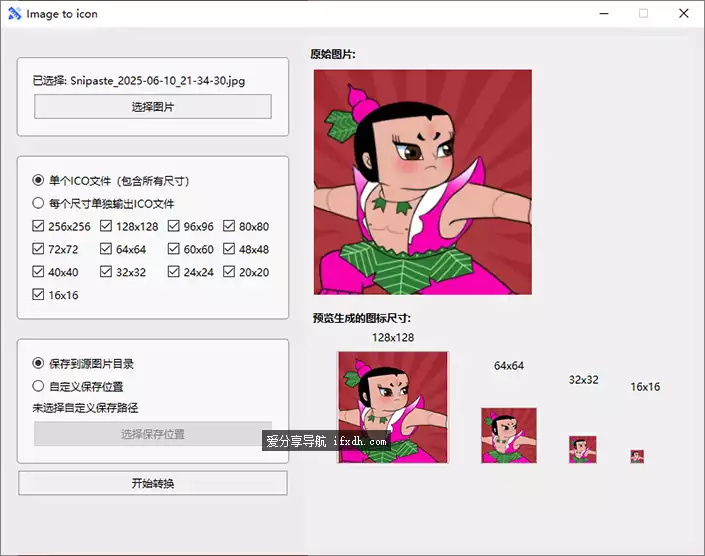Click the 原始图片: heading label
Image resolution: width=705 pixels, height=556 pixels.
click(333, 54)
